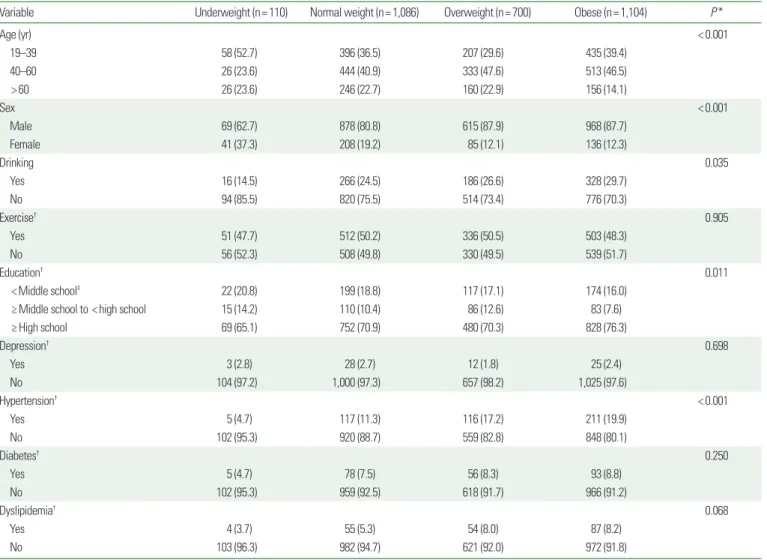Select female underweight value '41 (37.3)'
Image resolution: width=767 pixels, height=560 pixels.
point(239,144)
